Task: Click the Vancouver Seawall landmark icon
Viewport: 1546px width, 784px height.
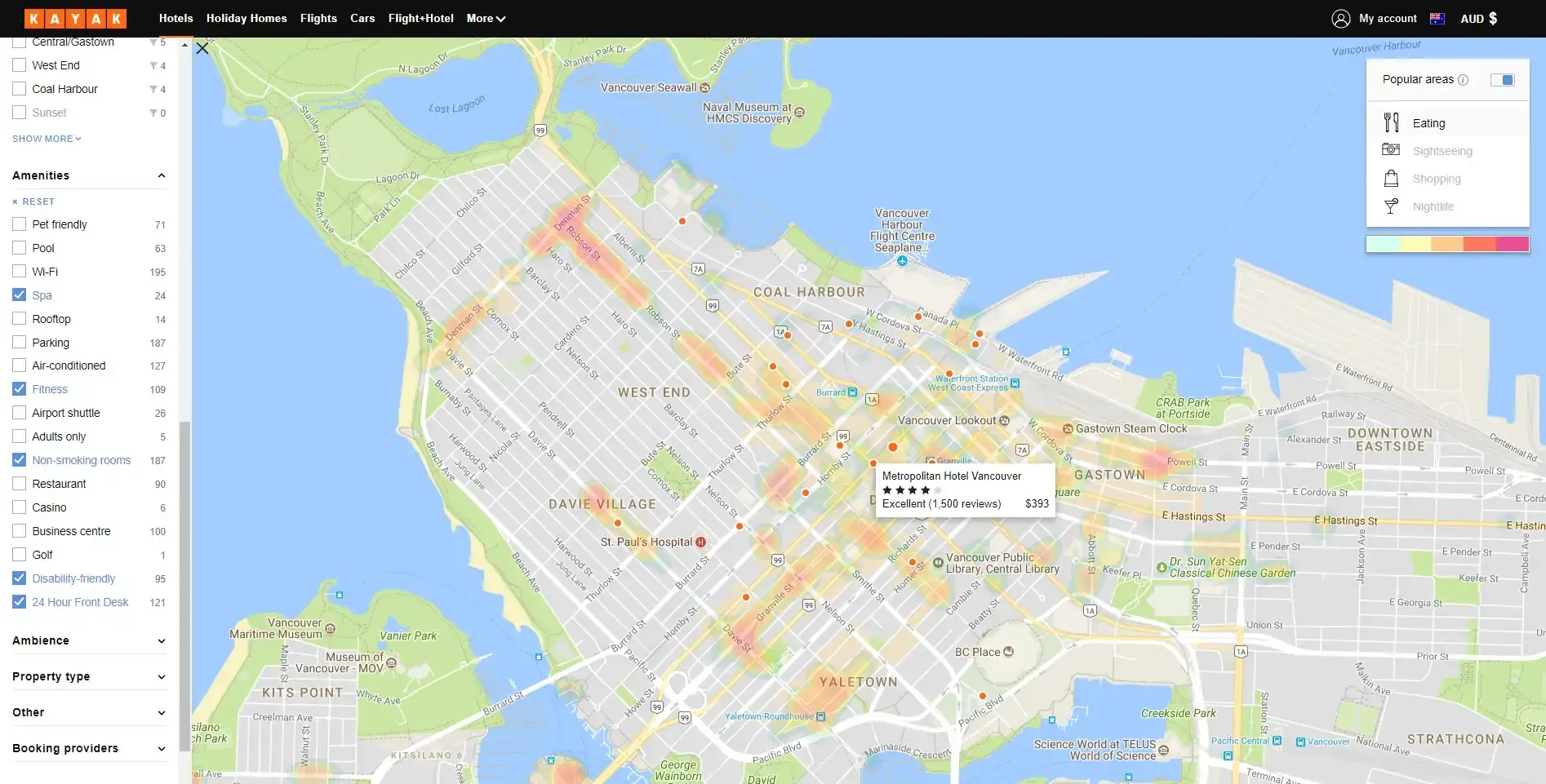Action: pyautogui.click(x=705, y=87)
